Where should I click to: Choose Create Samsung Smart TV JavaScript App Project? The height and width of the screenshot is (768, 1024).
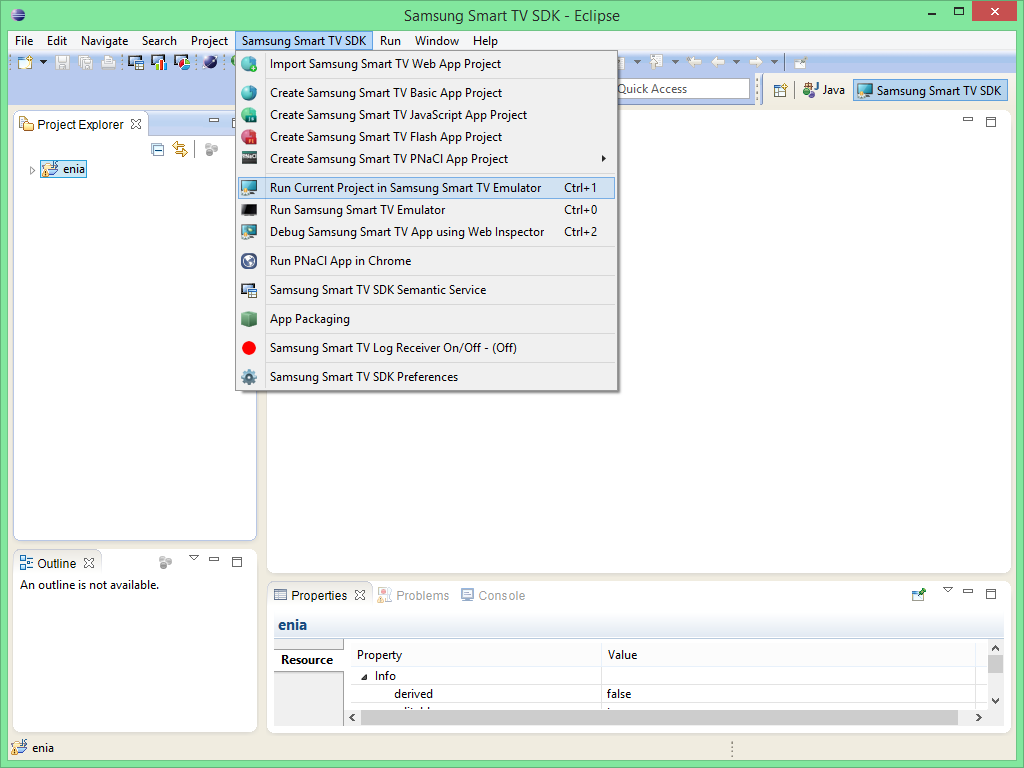point(426,115)
